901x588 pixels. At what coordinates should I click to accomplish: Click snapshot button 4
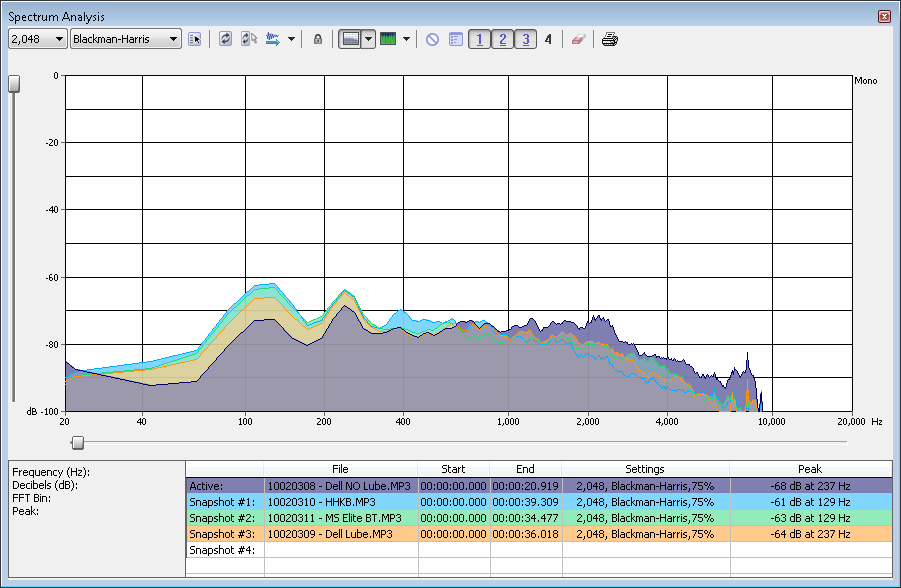[x=548, y=39]
